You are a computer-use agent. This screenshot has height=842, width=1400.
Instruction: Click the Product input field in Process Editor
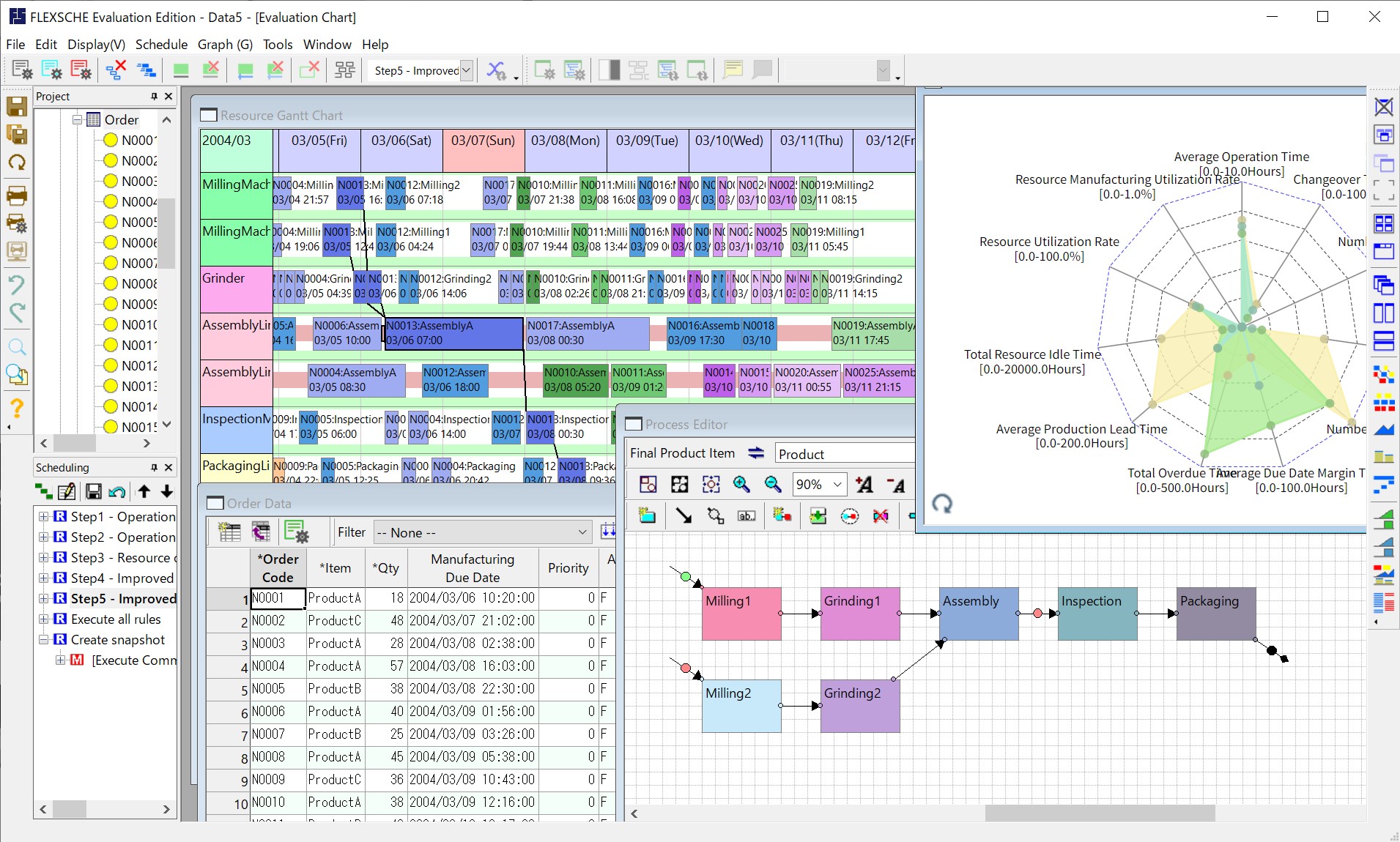tap(845, 453)
